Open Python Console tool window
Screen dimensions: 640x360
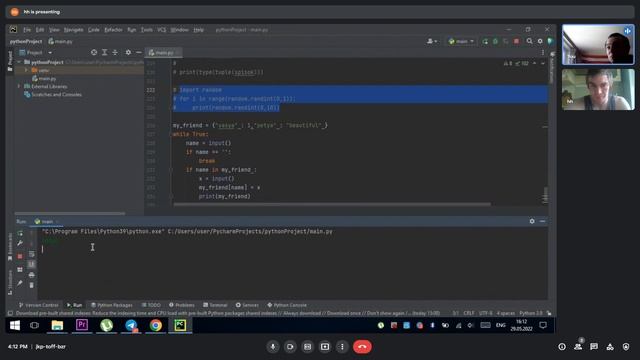pos(287,305)
